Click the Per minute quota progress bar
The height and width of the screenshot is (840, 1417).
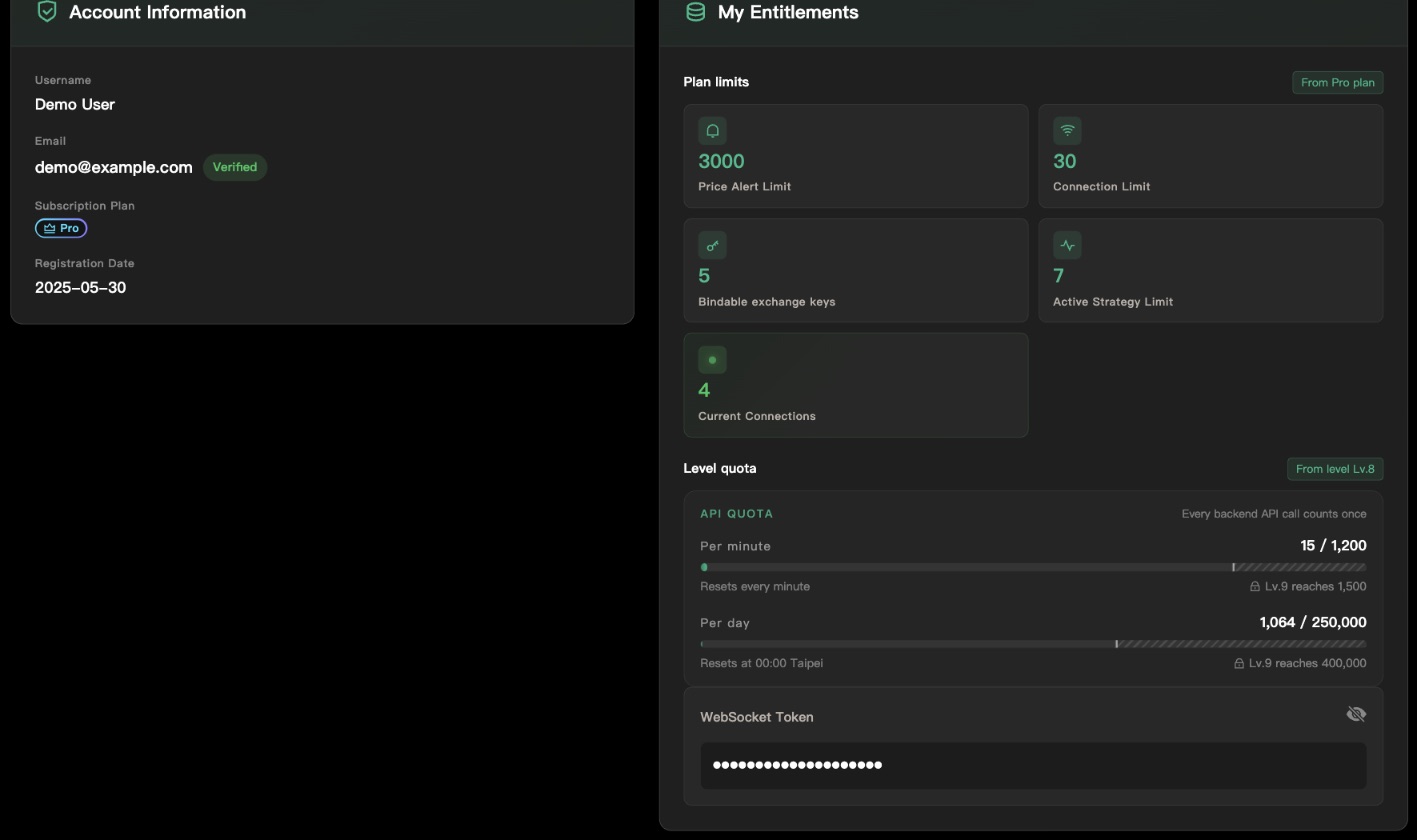coord(1033,567)
